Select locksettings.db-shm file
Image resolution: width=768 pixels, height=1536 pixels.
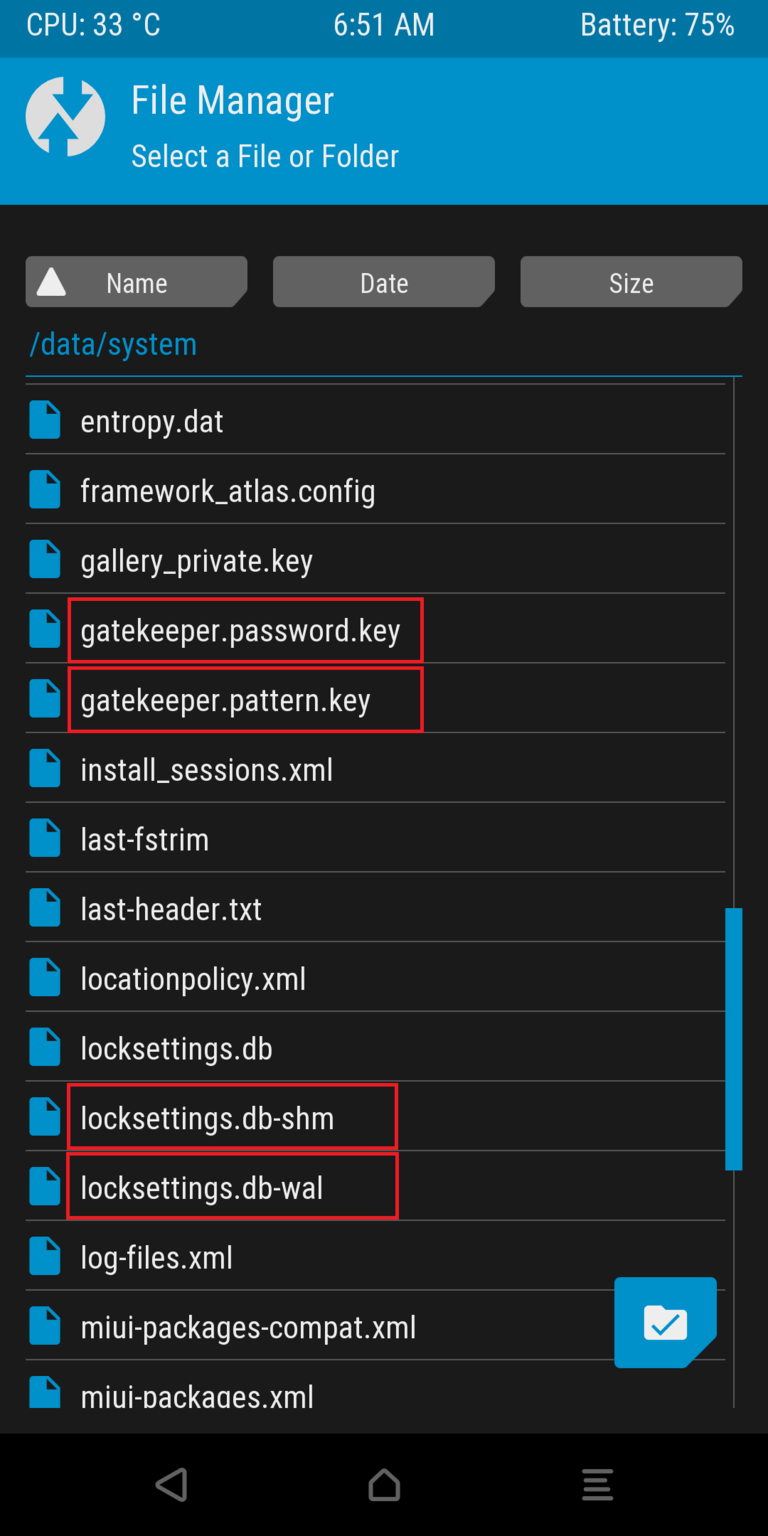pos(208,1118)
